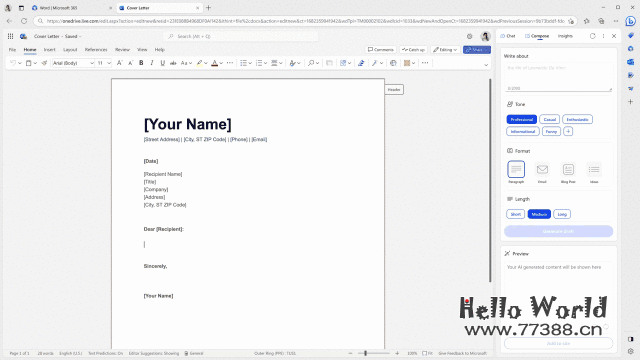Select the Email format icon

(542, 169)
